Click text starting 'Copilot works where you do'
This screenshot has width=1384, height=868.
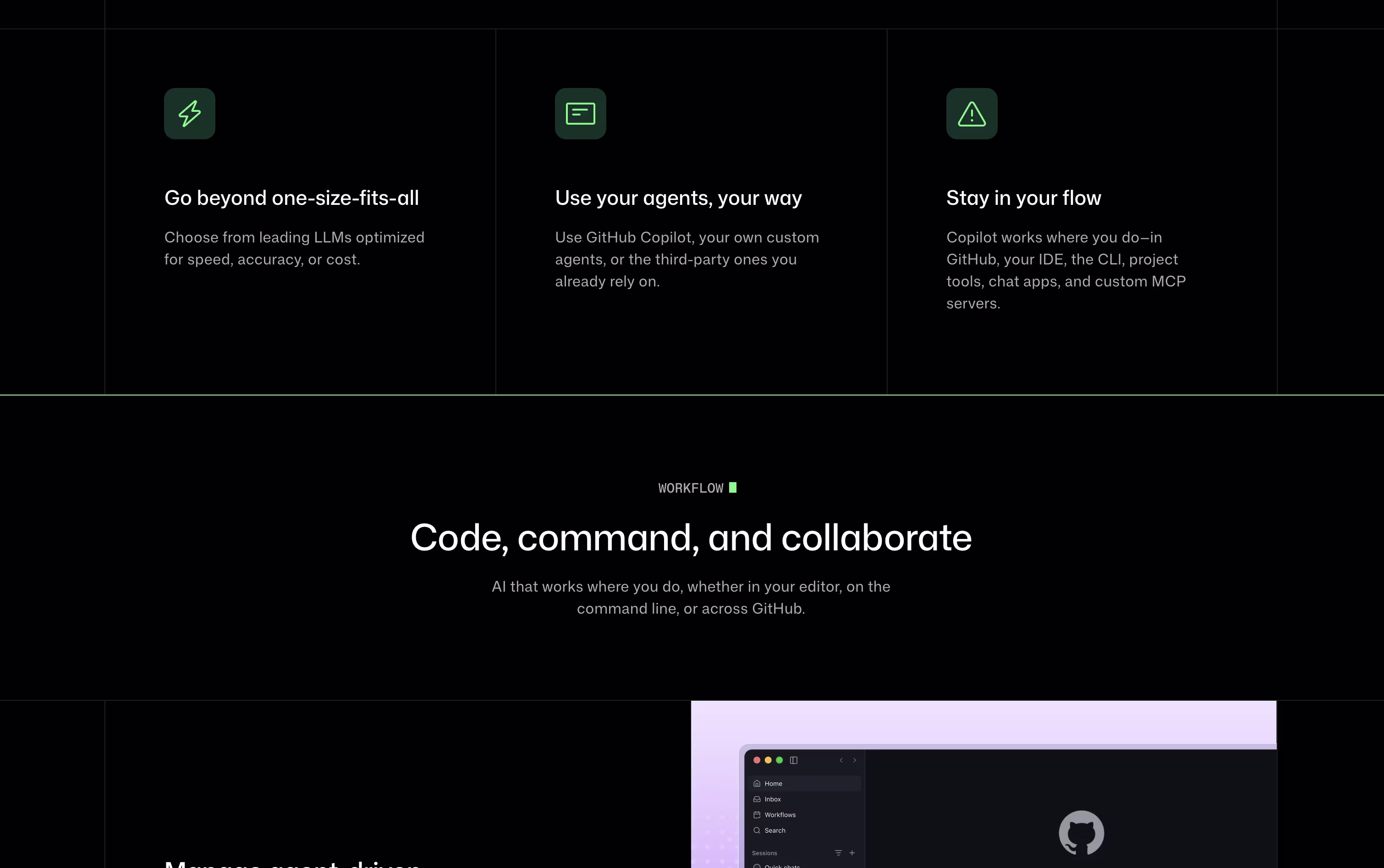pyautogui.click(x=1066, y=270)
